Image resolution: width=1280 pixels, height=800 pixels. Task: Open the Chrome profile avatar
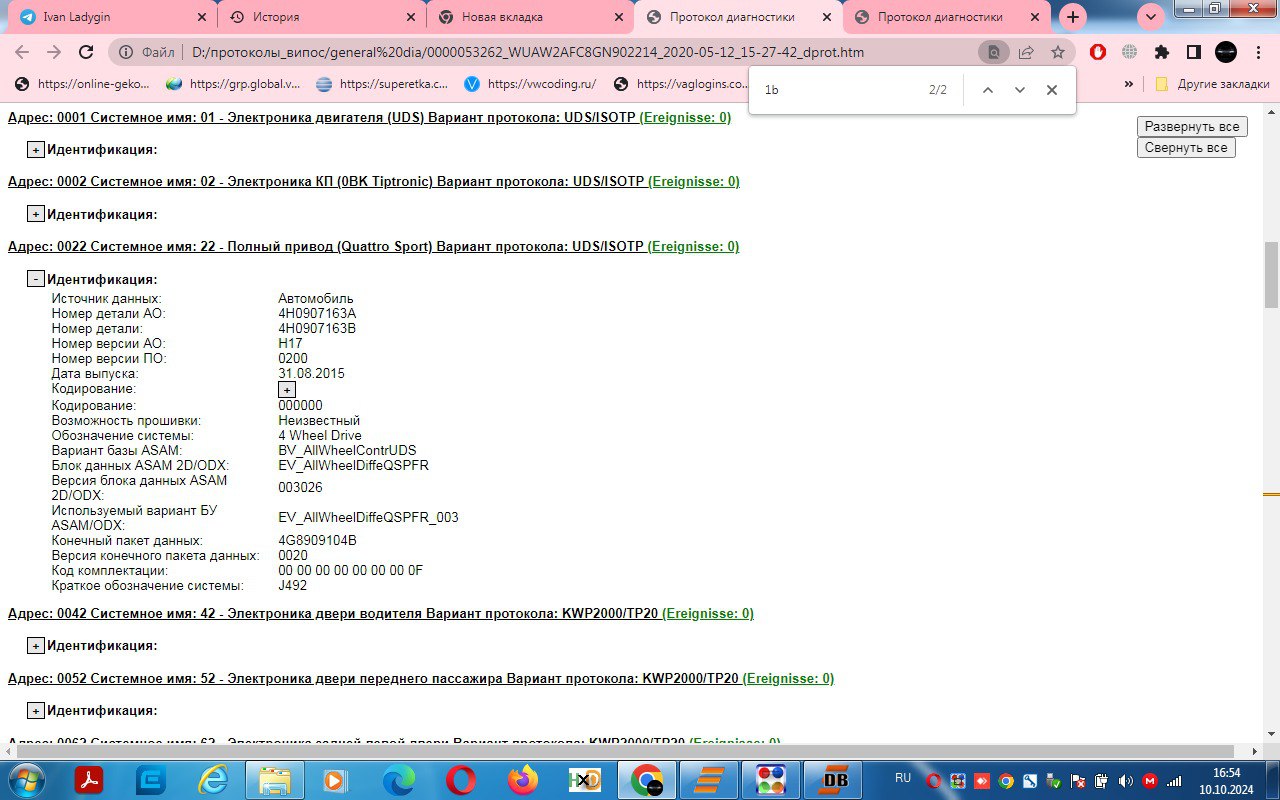click(1226, 52)
